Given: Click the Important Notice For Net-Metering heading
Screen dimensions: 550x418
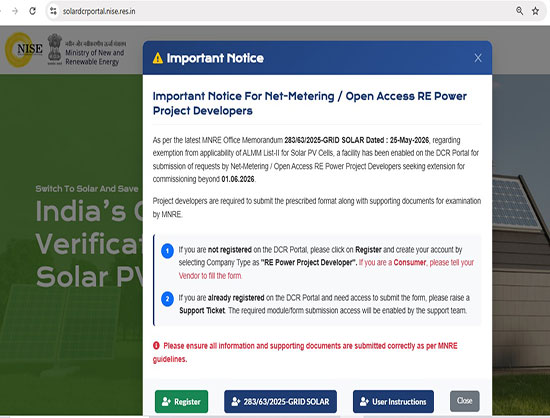Looking at the screenshot, I should [x=310, y=103].
